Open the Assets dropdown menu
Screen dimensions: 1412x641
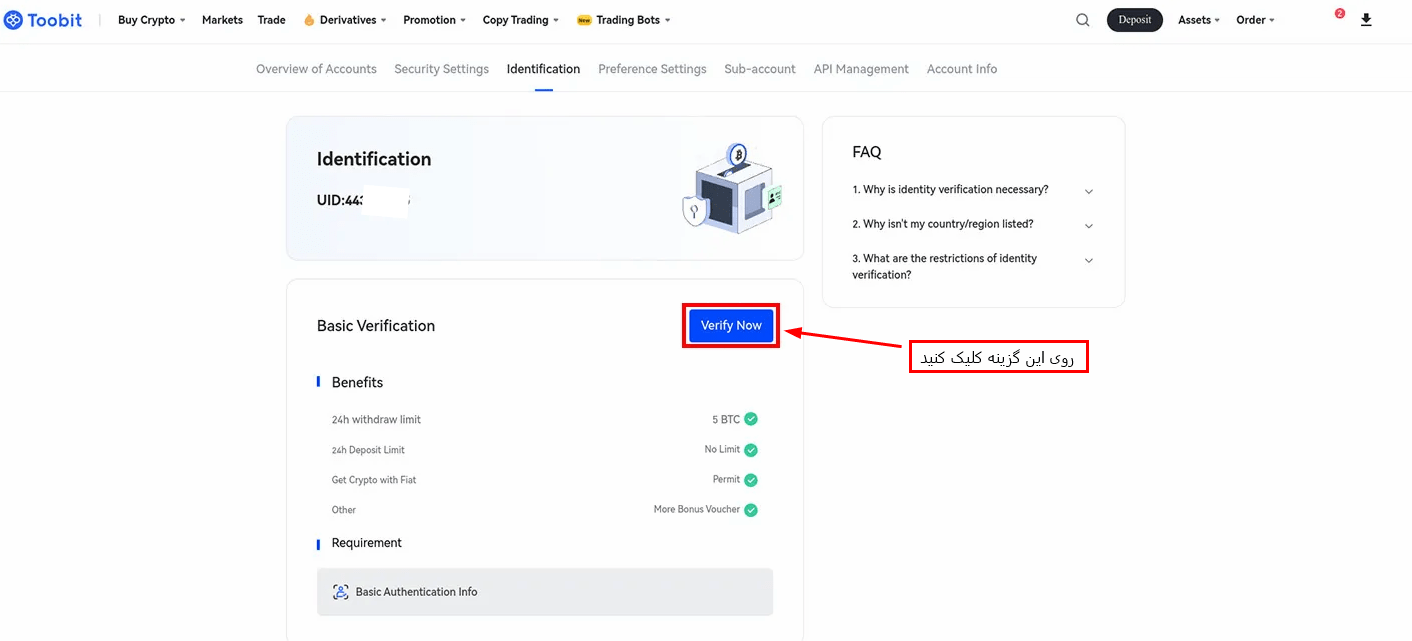tap(1199, 20)
